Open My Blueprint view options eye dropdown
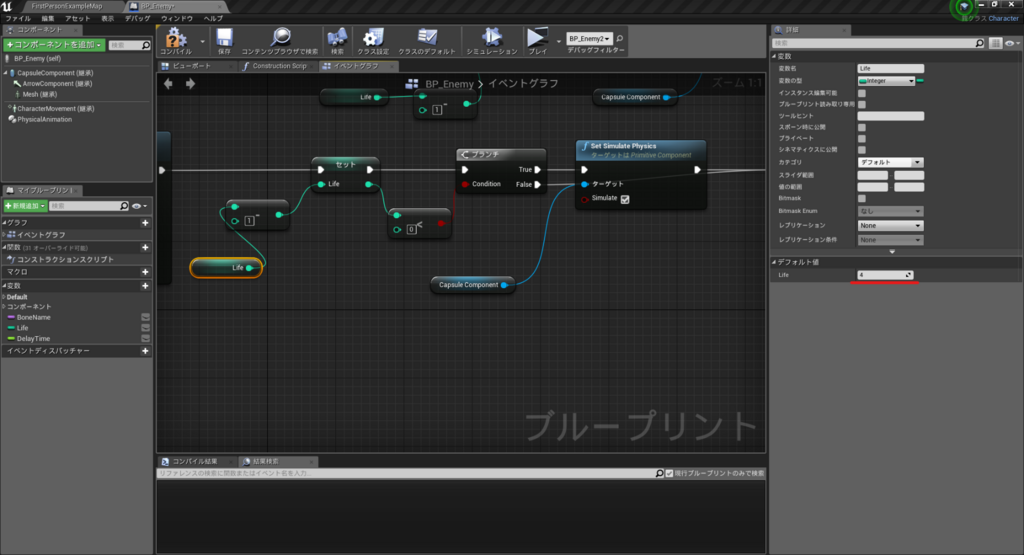The height and width of the screenshot is (555, 1024). tap(139, 206)
